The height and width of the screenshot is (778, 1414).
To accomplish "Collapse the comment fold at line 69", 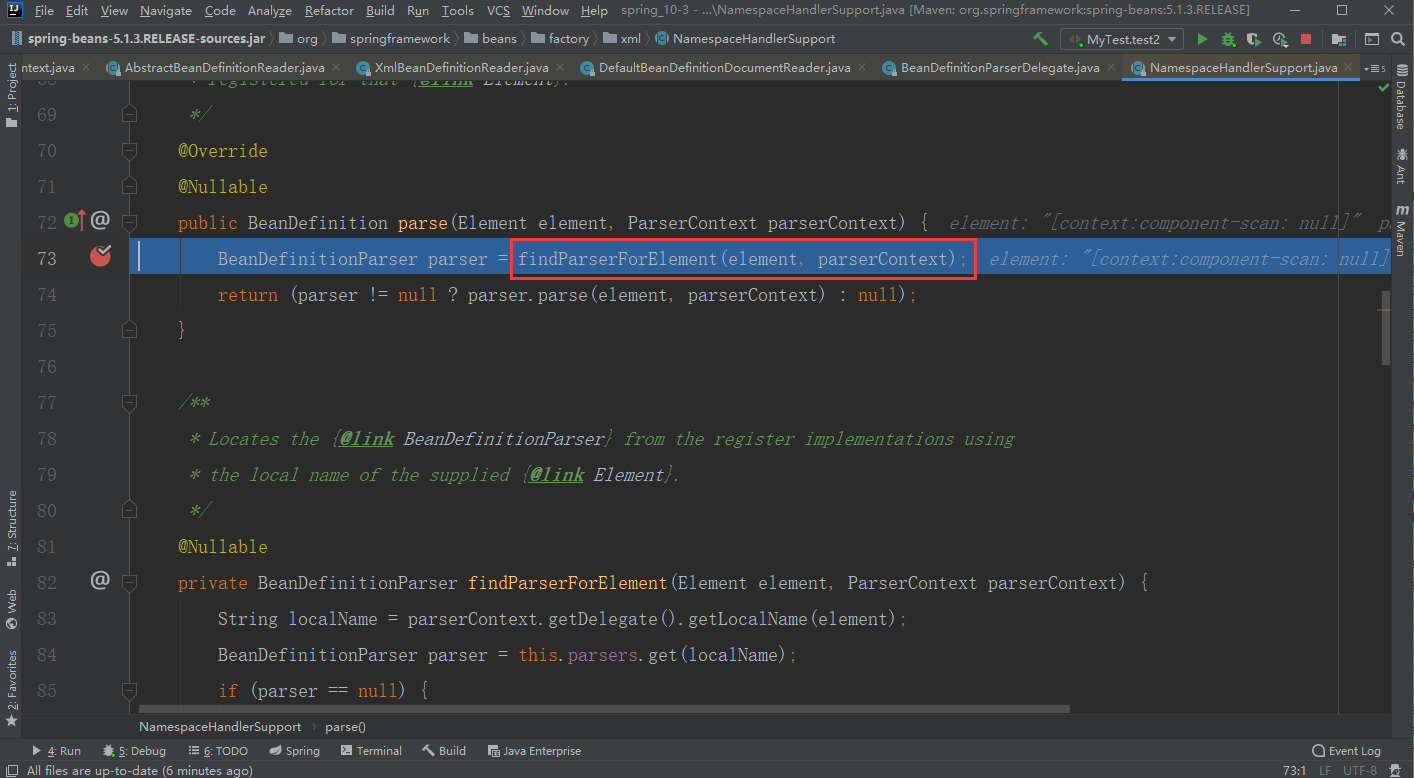I will [x=129, y=115].
